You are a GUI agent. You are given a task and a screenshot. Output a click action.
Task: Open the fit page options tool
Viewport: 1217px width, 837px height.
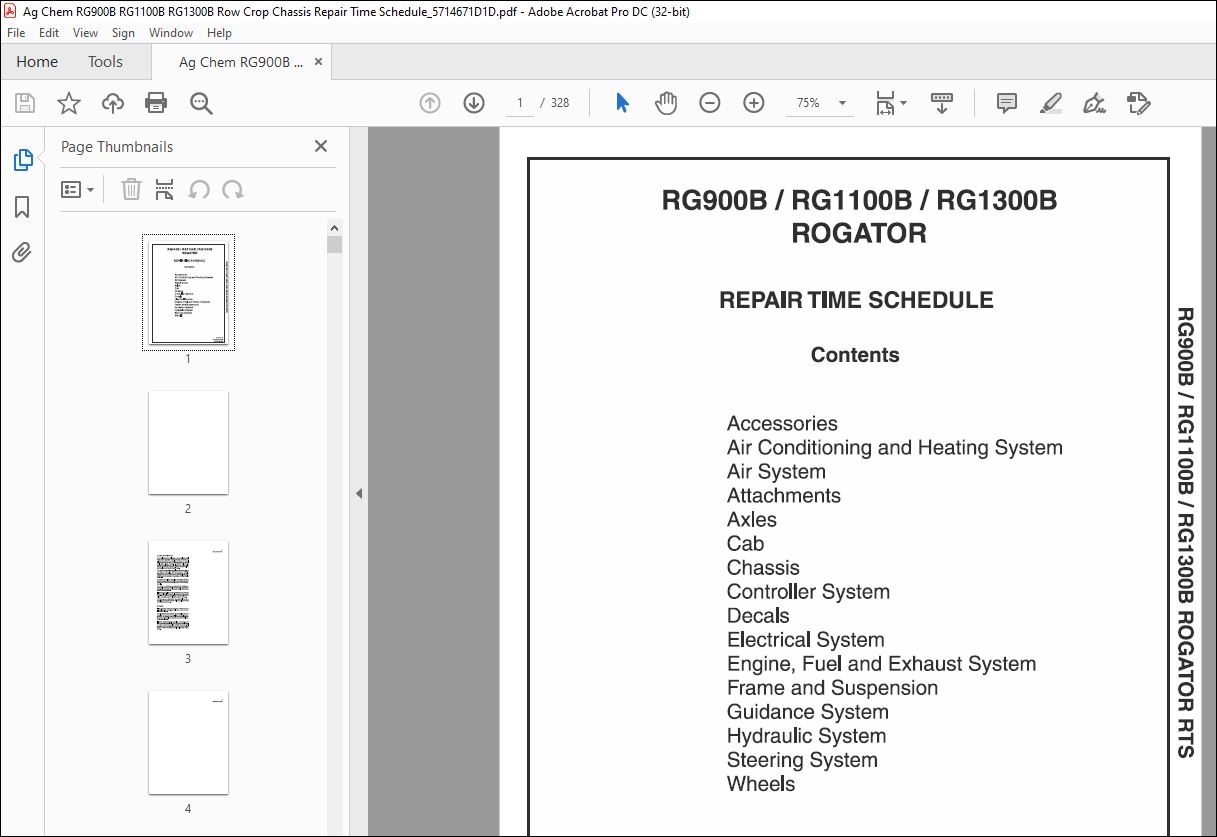(890, 103)
